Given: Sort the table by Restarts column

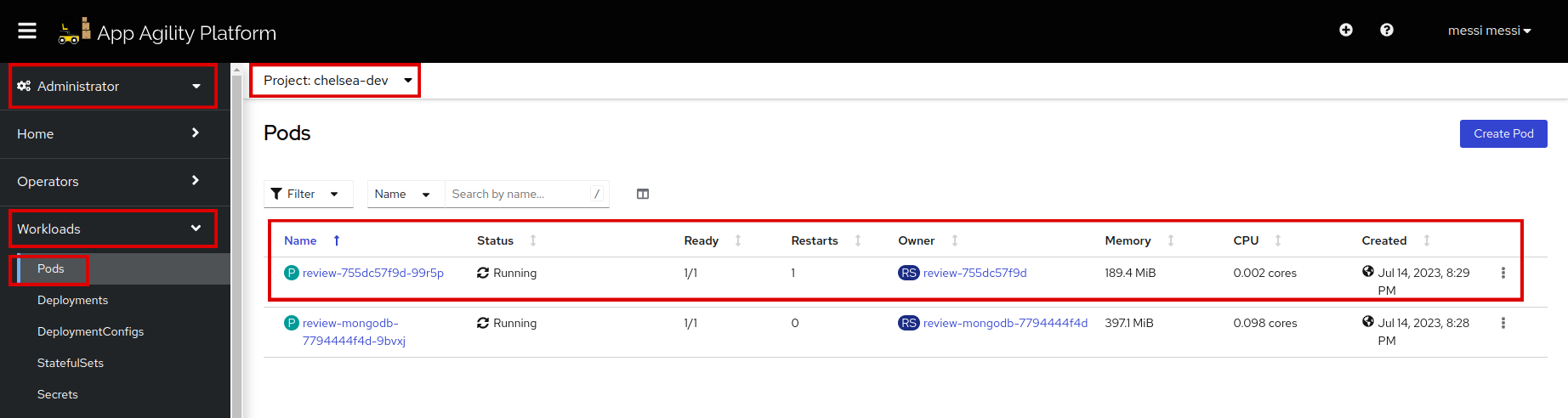Looking at the screenshot, I should pyautogui.click(x=858, y=240).
